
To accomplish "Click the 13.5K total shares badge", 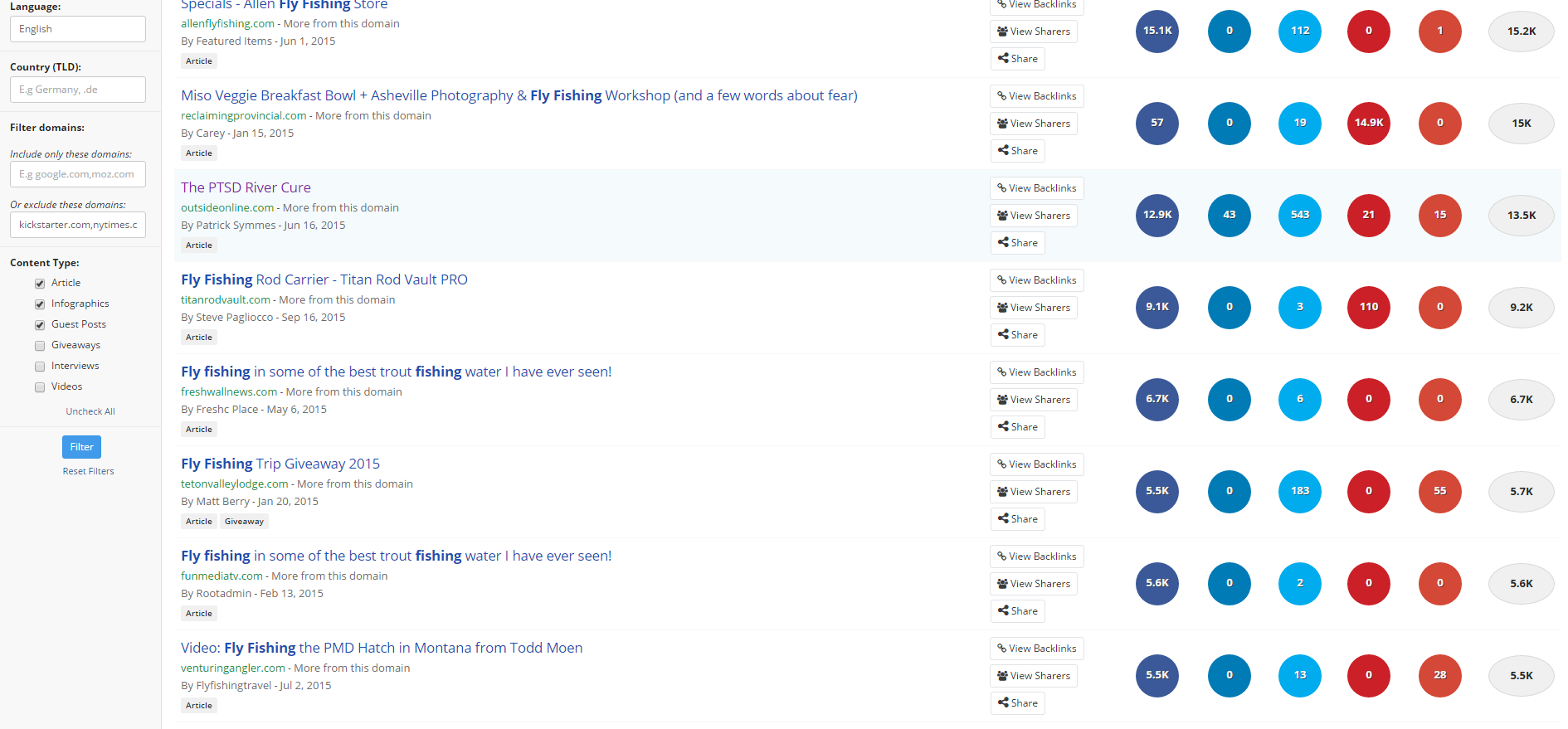I will pos(1522,216).
